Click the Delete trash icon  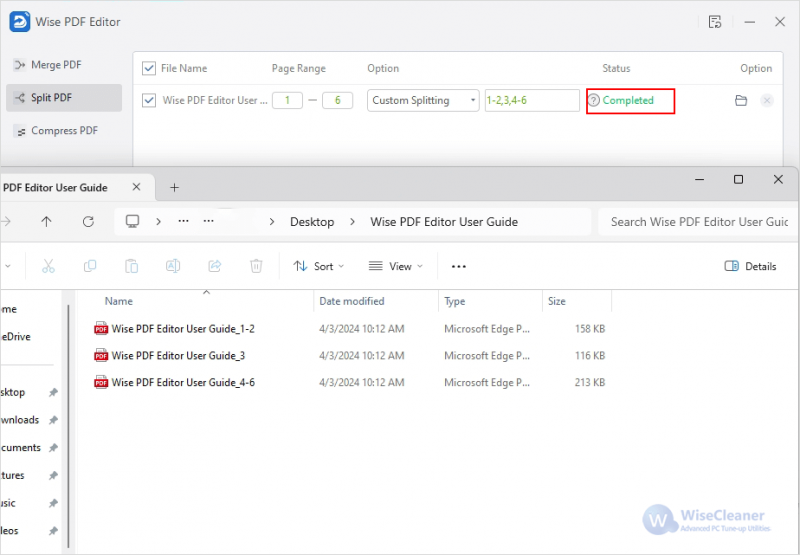click(256, 266)
